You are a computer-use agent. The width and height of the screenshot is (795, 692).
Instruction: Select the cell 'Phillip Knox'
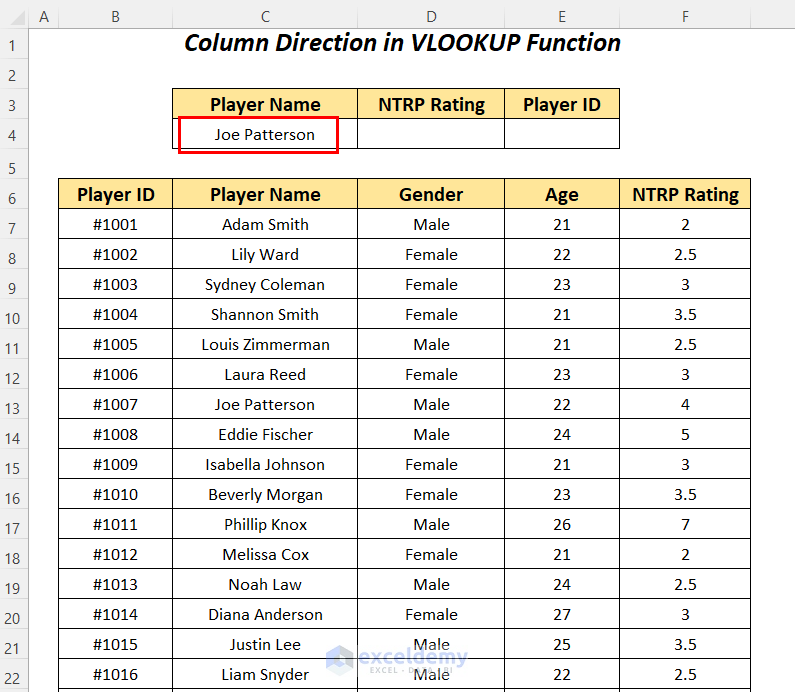click(x=265, y=524)
